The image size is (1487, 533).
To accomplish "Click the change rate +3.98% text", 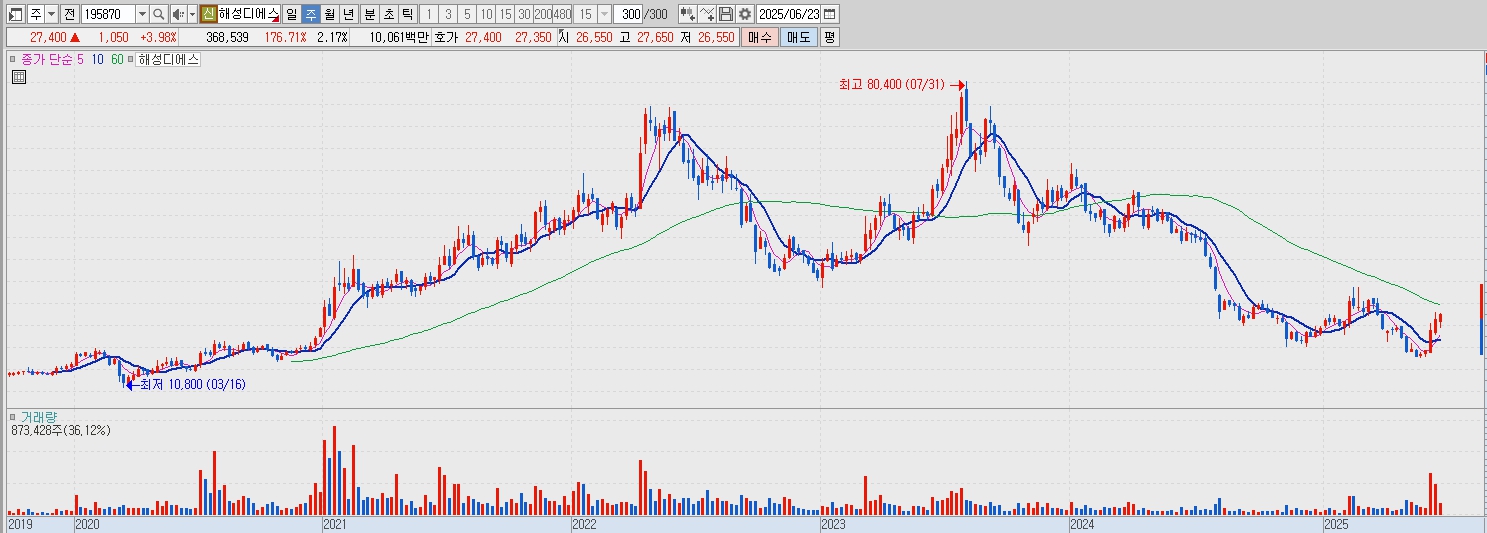I will click(x=158, y=37).
